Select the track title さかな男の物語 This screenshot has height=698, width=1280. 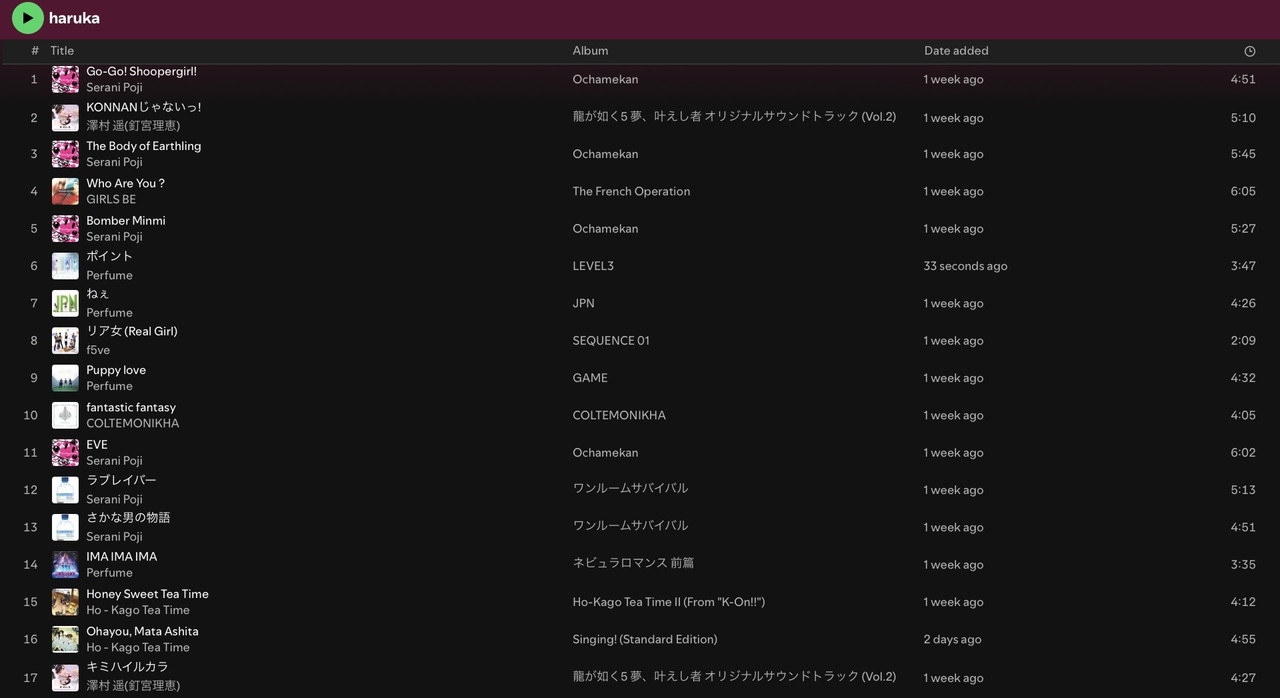point(128,518)
